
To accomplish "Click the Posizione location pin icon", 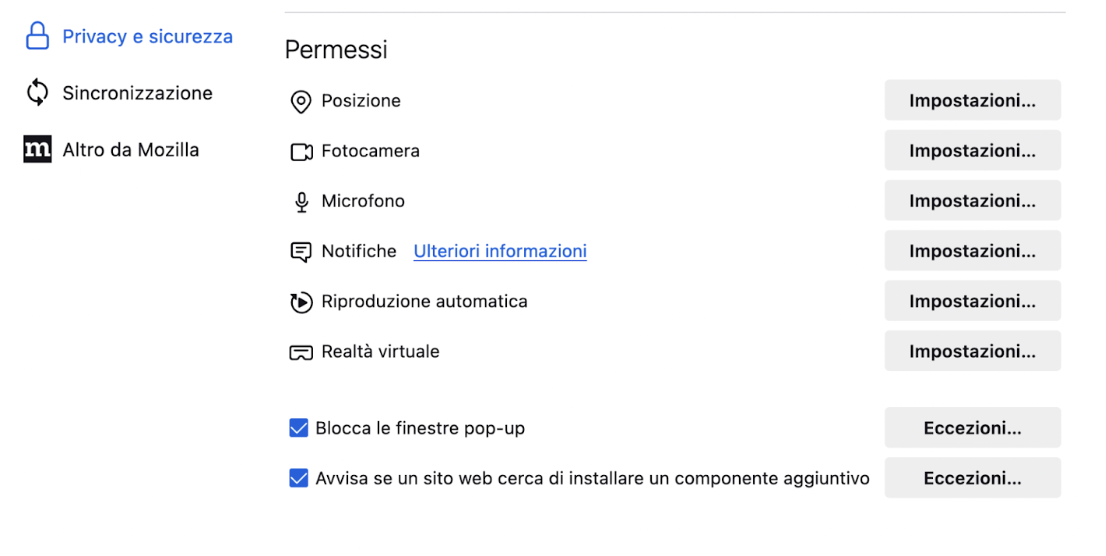I will point(301,102).
